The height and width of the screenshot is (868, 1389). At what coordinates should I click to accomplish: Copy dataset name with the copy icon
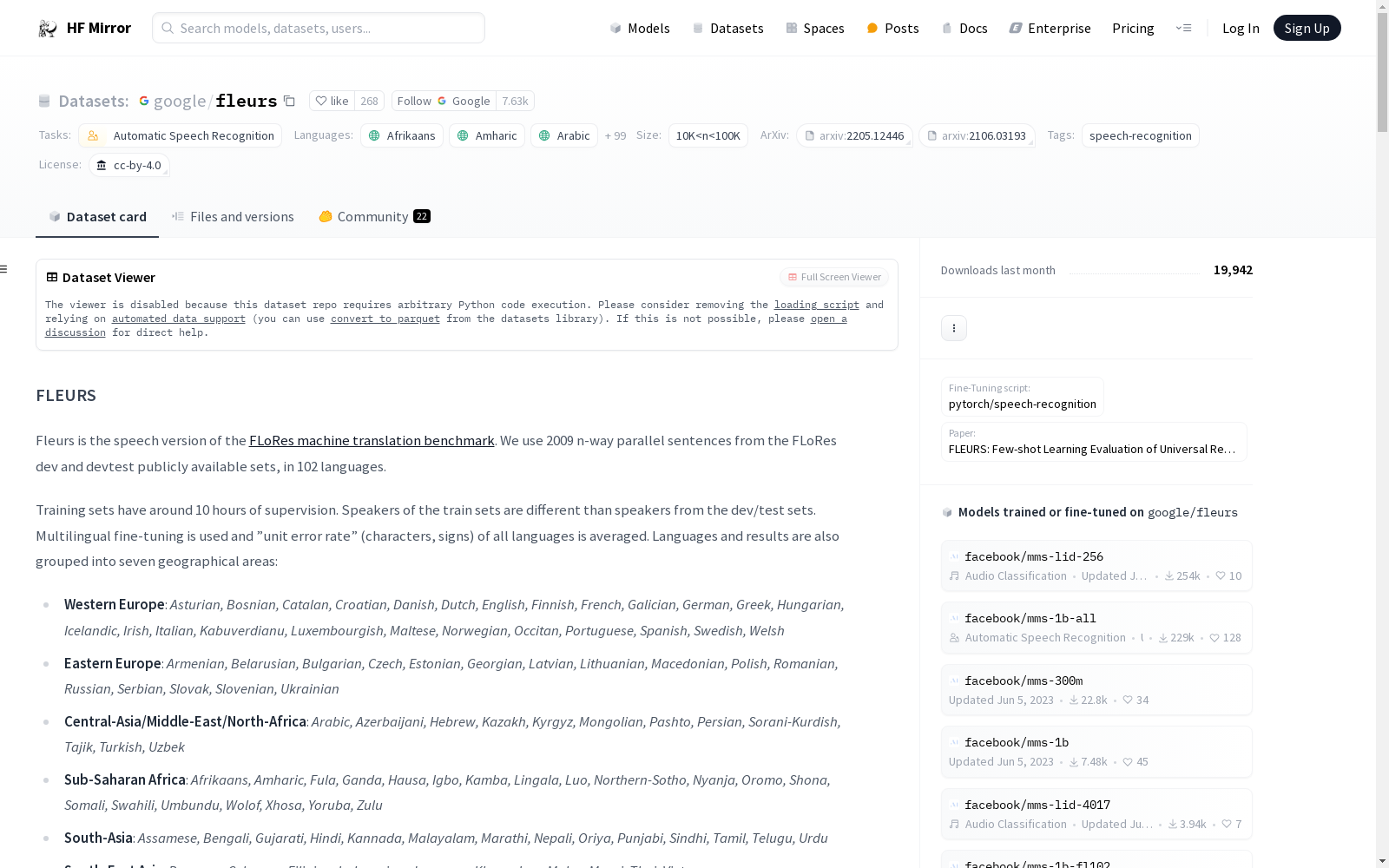pos(290,102)
